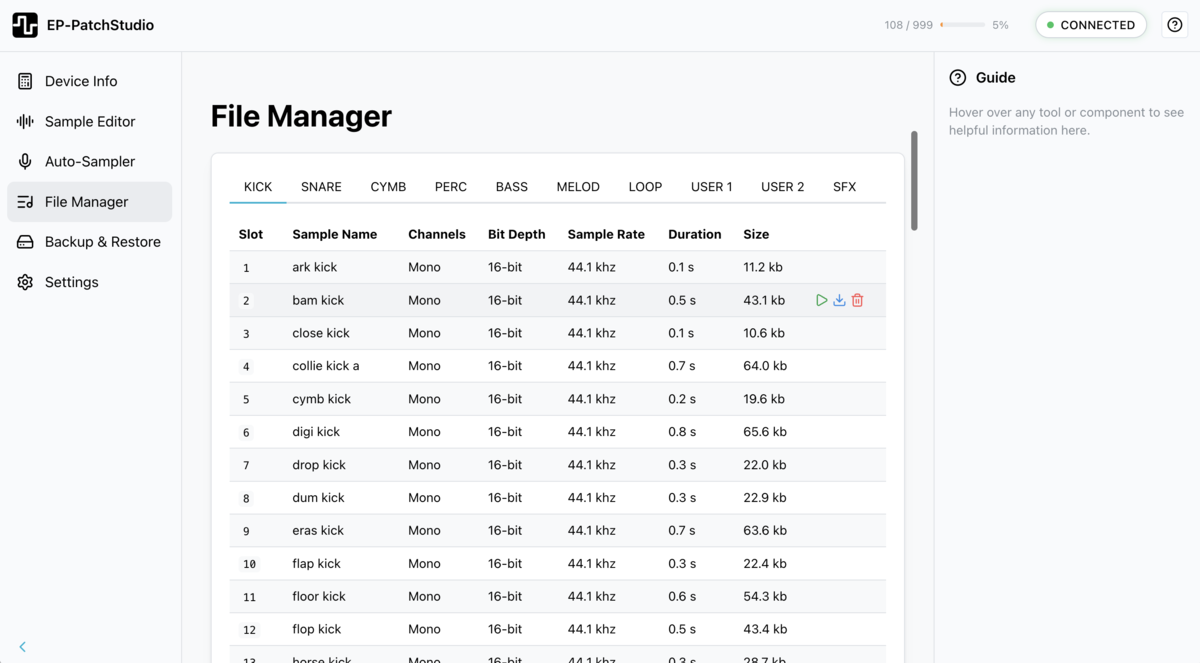This screenshot has width=1200, height=663.
Task: Select the USER 2 tab
Action: [782, 187]
